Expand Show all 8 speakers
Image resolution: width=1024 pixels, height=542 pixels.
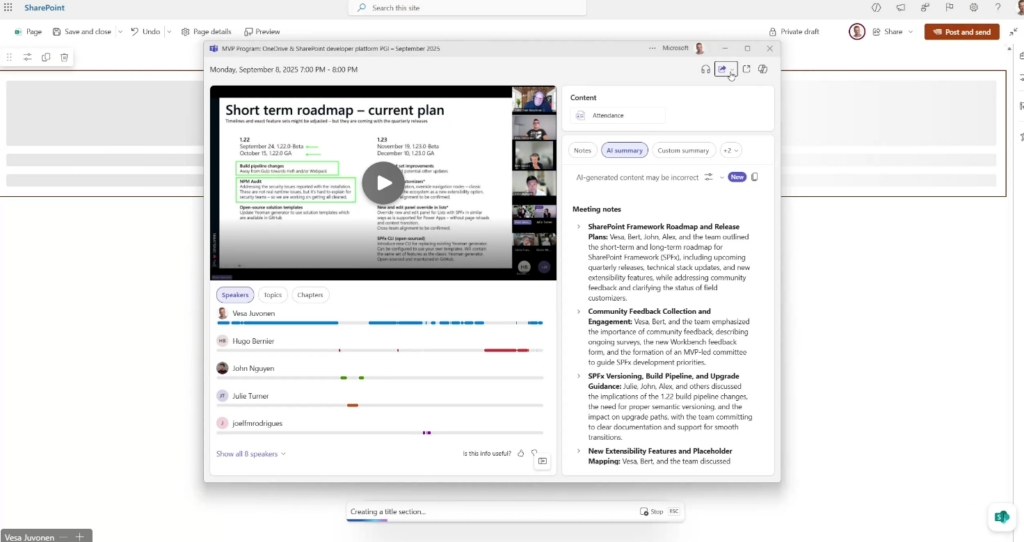click(251, 454)
